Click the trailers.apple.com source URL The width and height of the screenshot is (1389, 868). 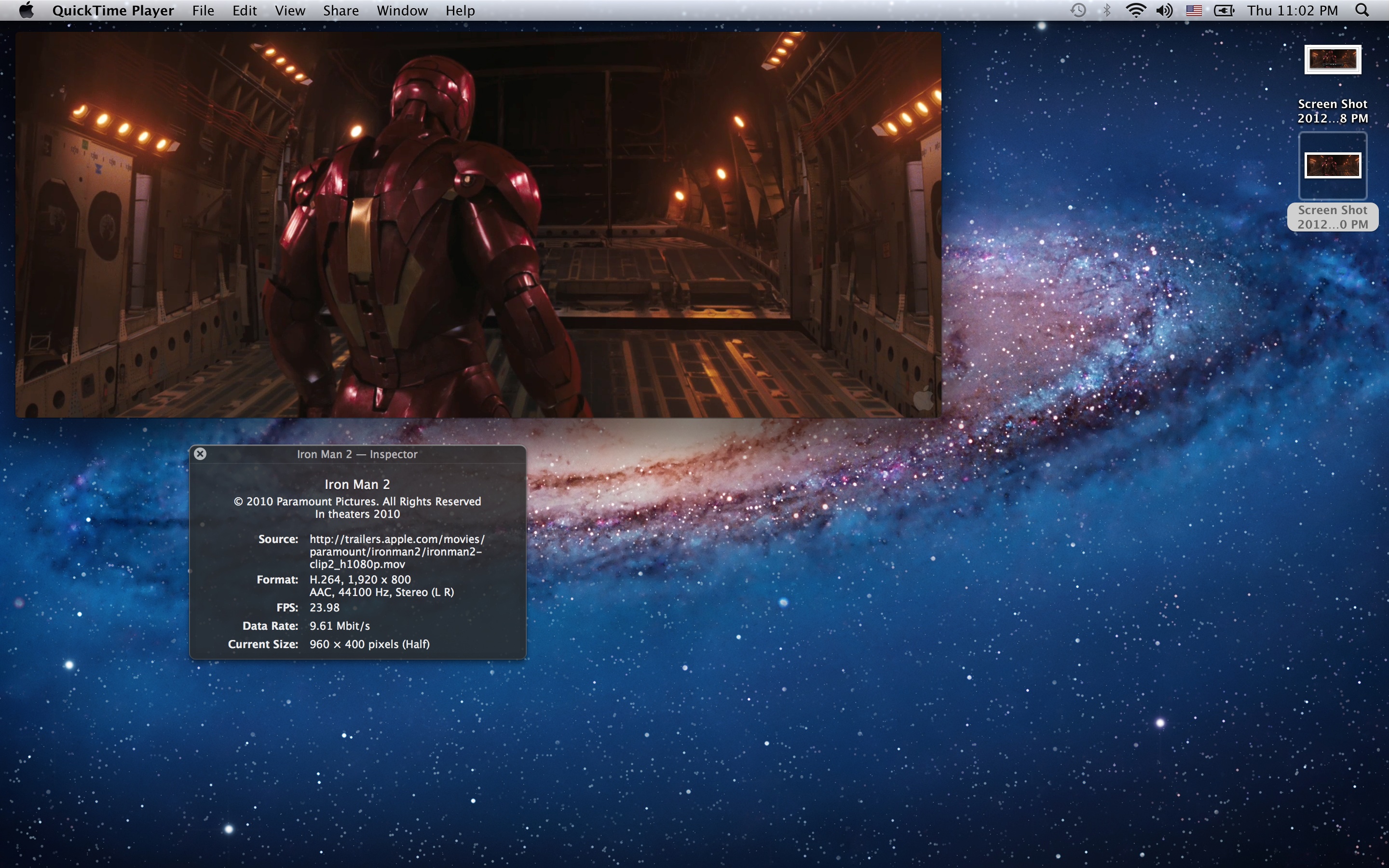tap(397, 552)
